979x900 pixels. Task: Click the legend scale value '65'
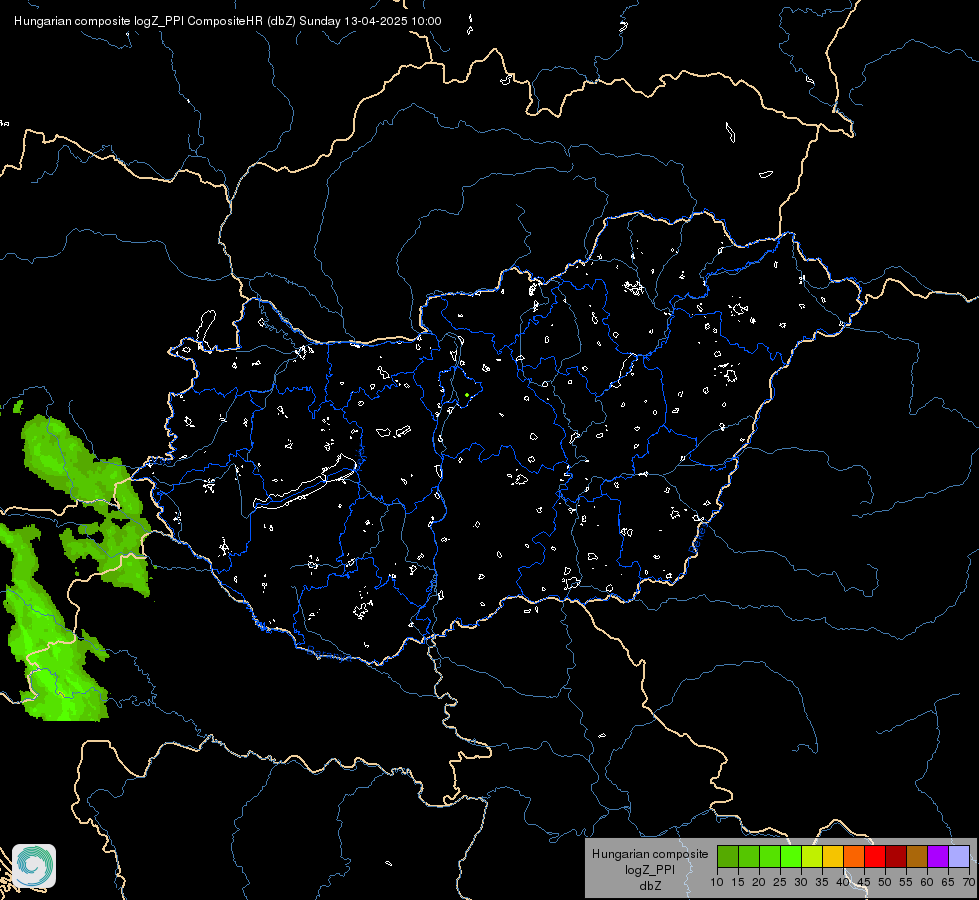tap(948, 882)
